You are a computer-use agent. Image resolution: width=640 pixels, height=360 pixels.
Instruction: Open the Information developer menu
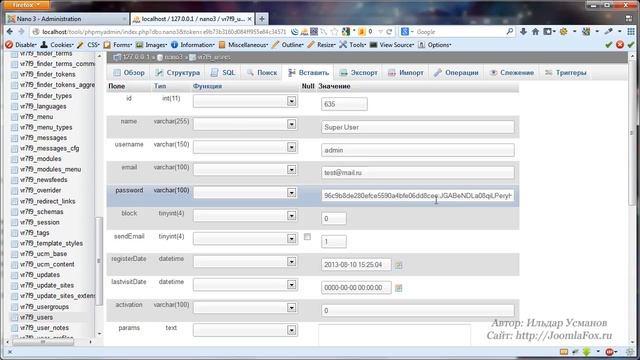click(193, 45)
